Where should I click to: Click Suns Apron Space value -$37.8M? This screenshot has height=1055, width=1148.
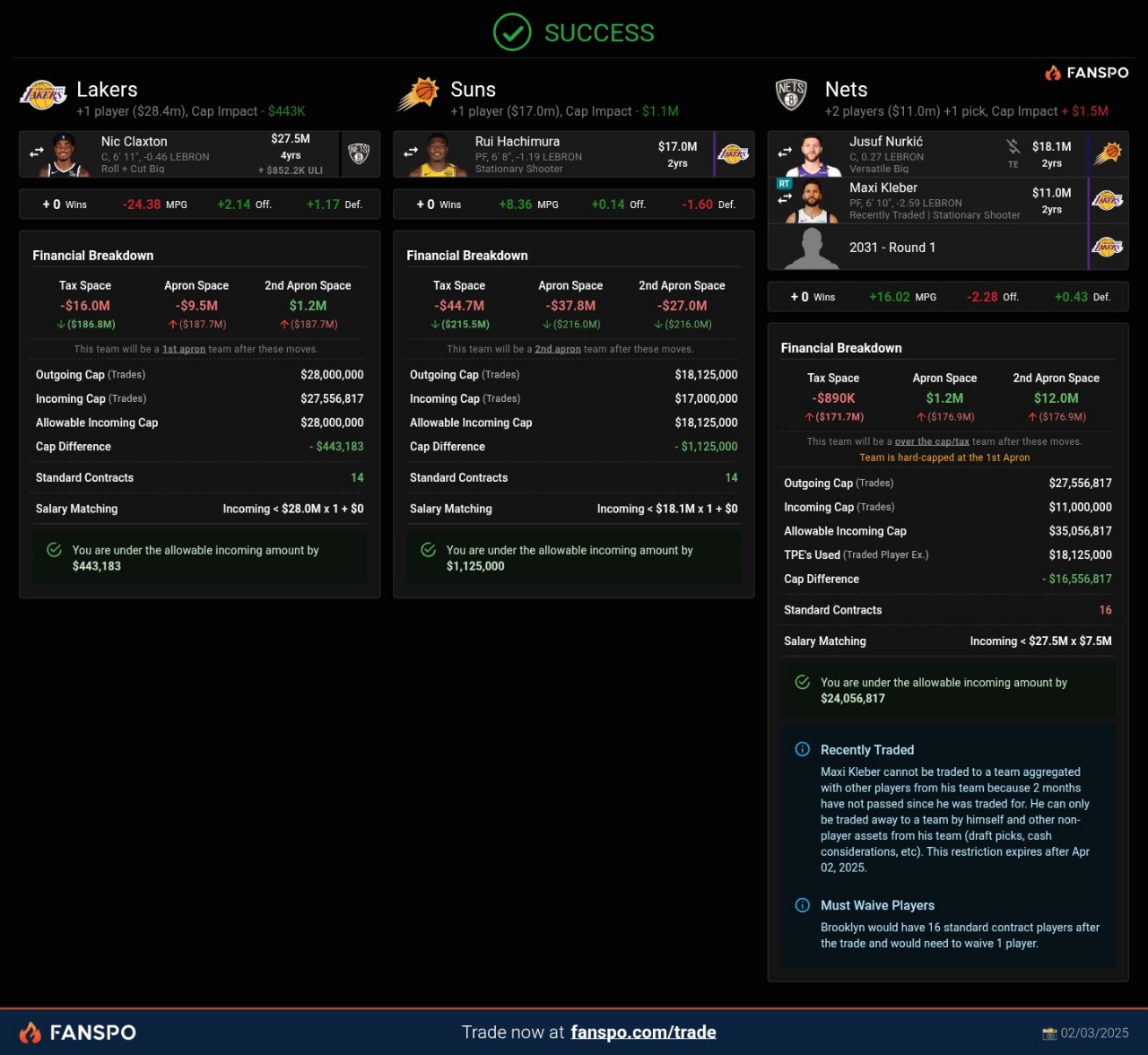[570, 306]
